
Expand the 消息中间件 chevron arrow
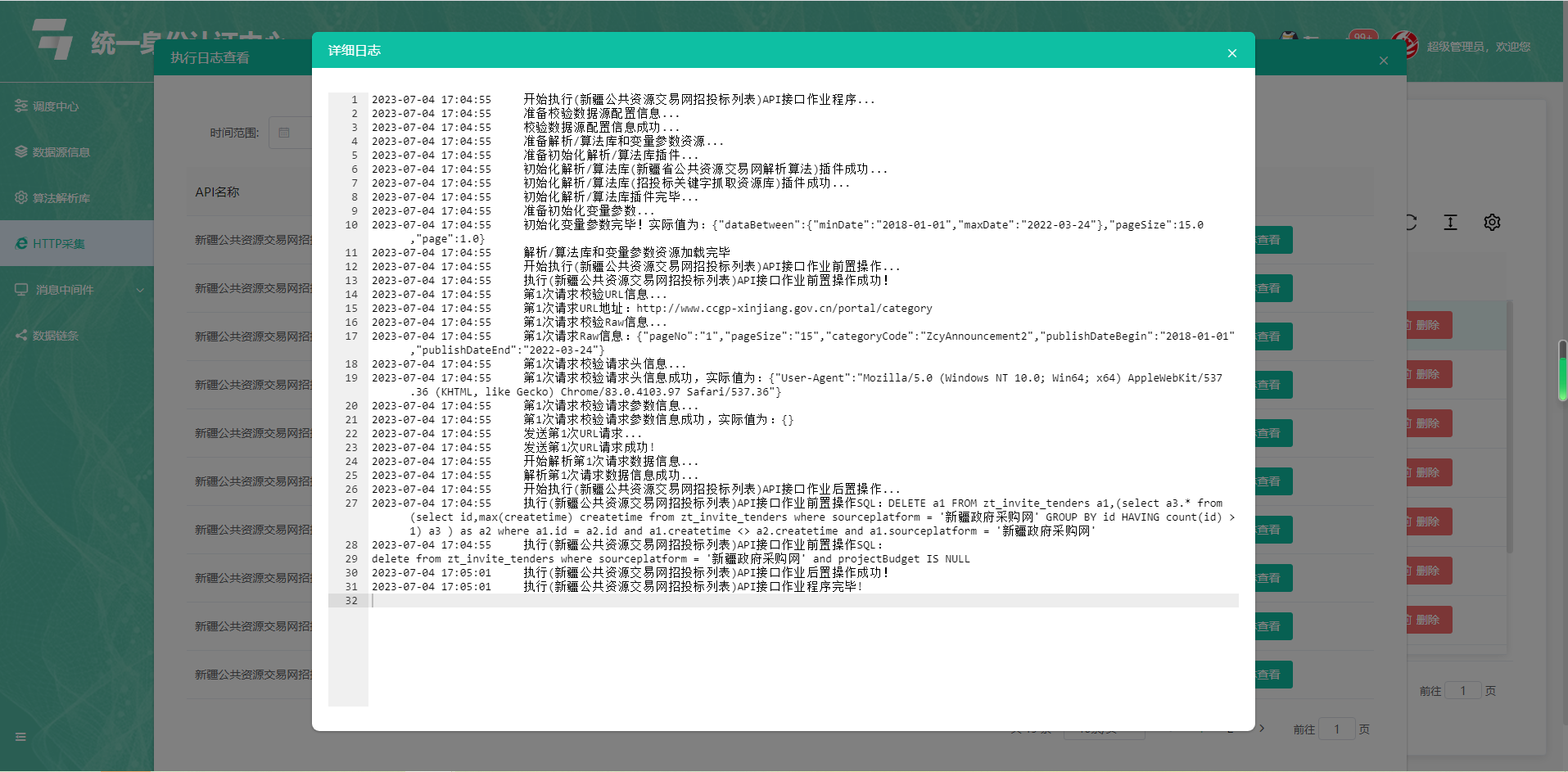140,290
